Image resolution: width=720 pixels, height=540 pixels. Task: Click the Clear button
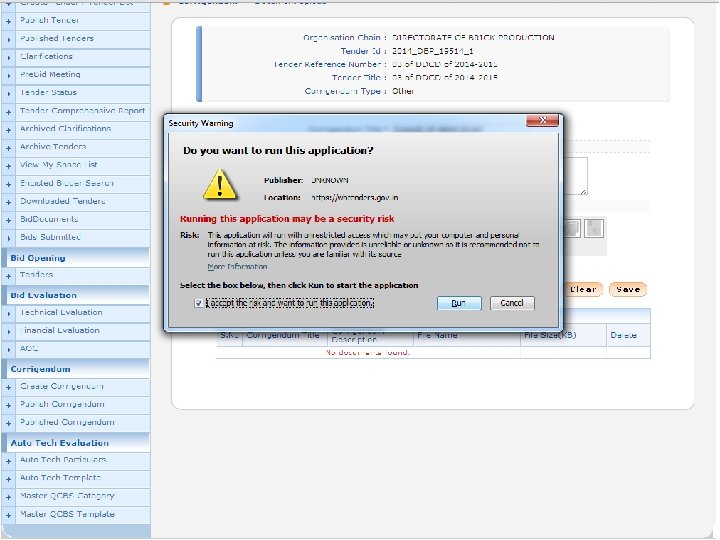[583, 289]
